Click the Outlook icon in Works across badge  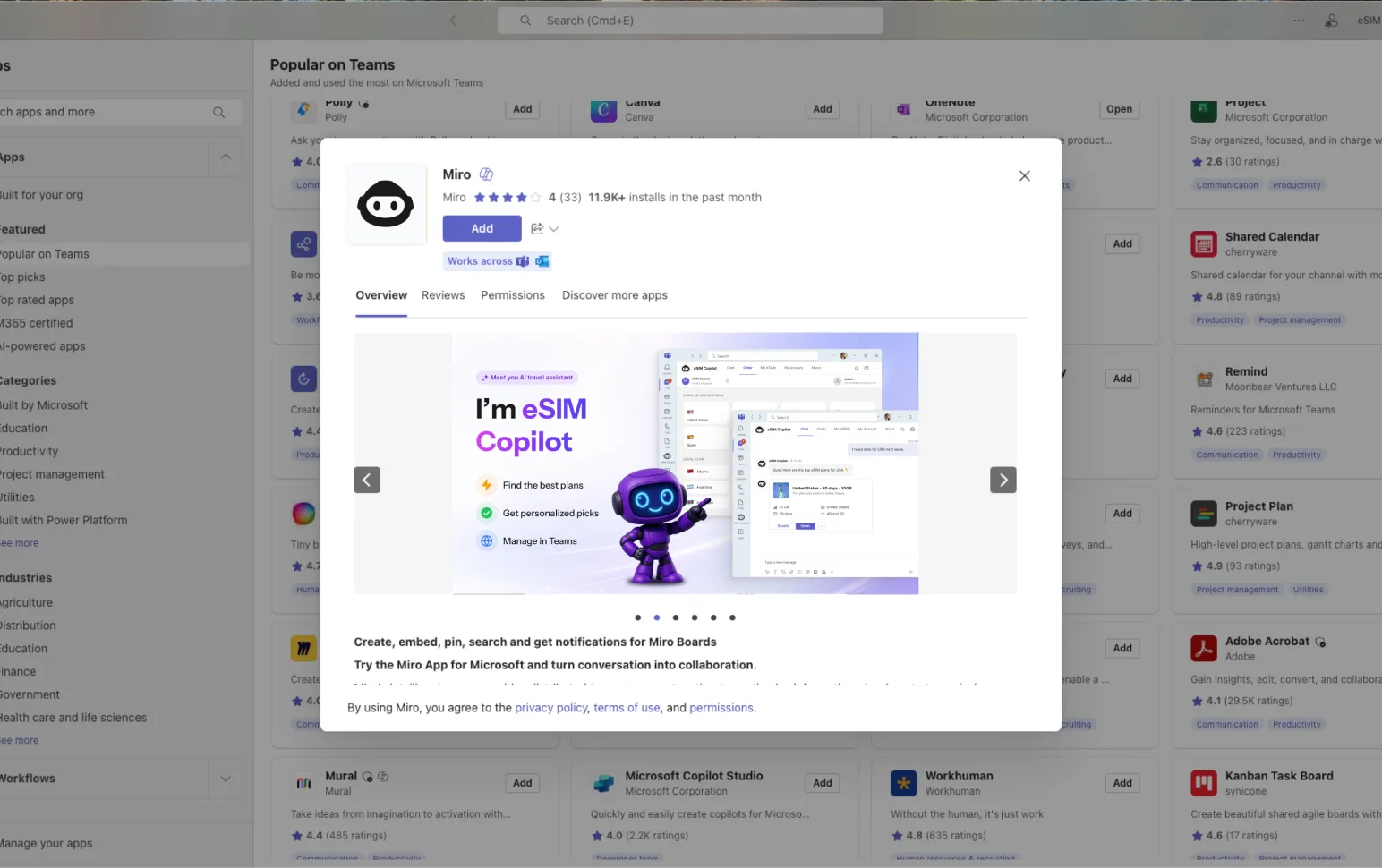(542, 261)
